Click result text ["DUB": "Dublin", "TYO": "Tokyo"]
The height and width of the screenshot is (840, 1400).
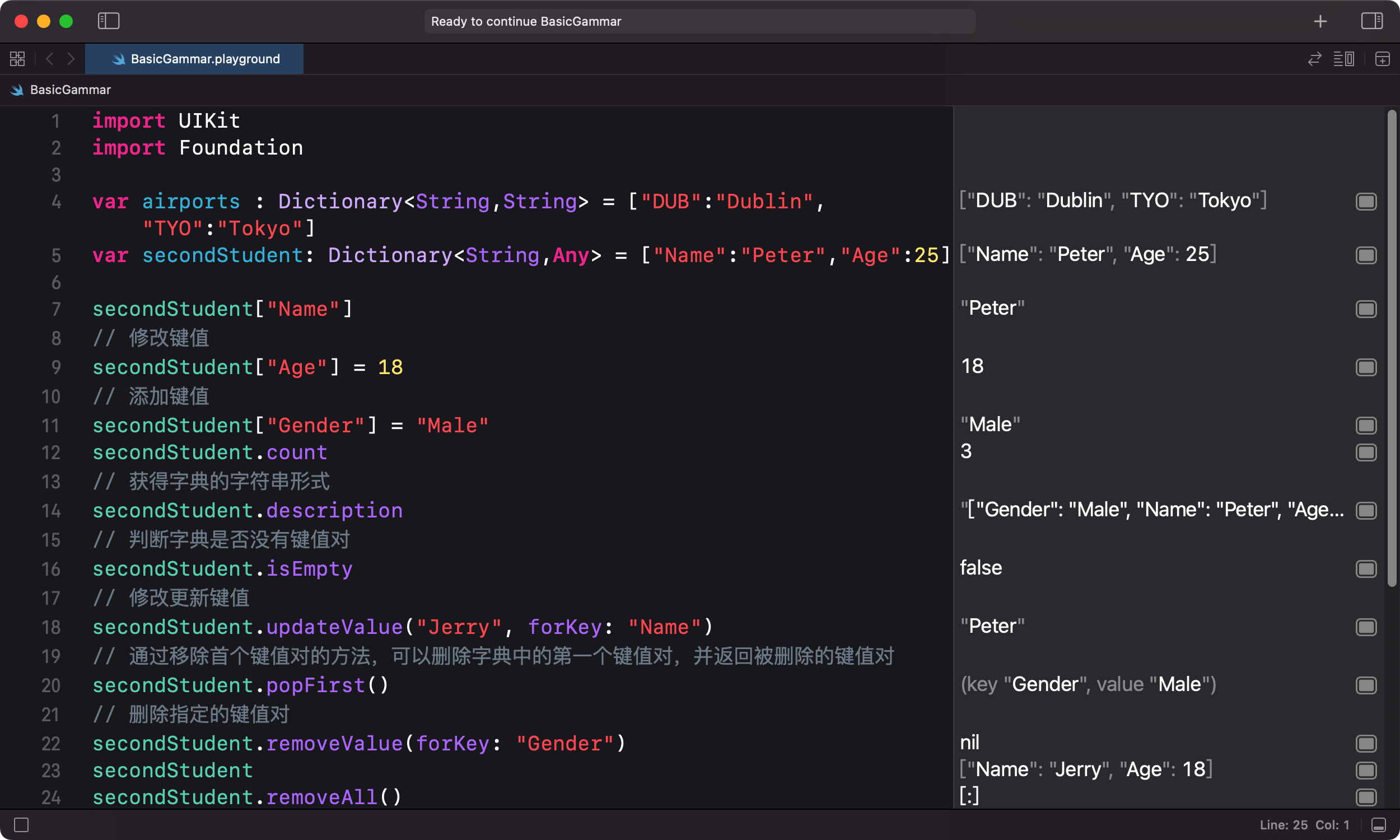1114,201
